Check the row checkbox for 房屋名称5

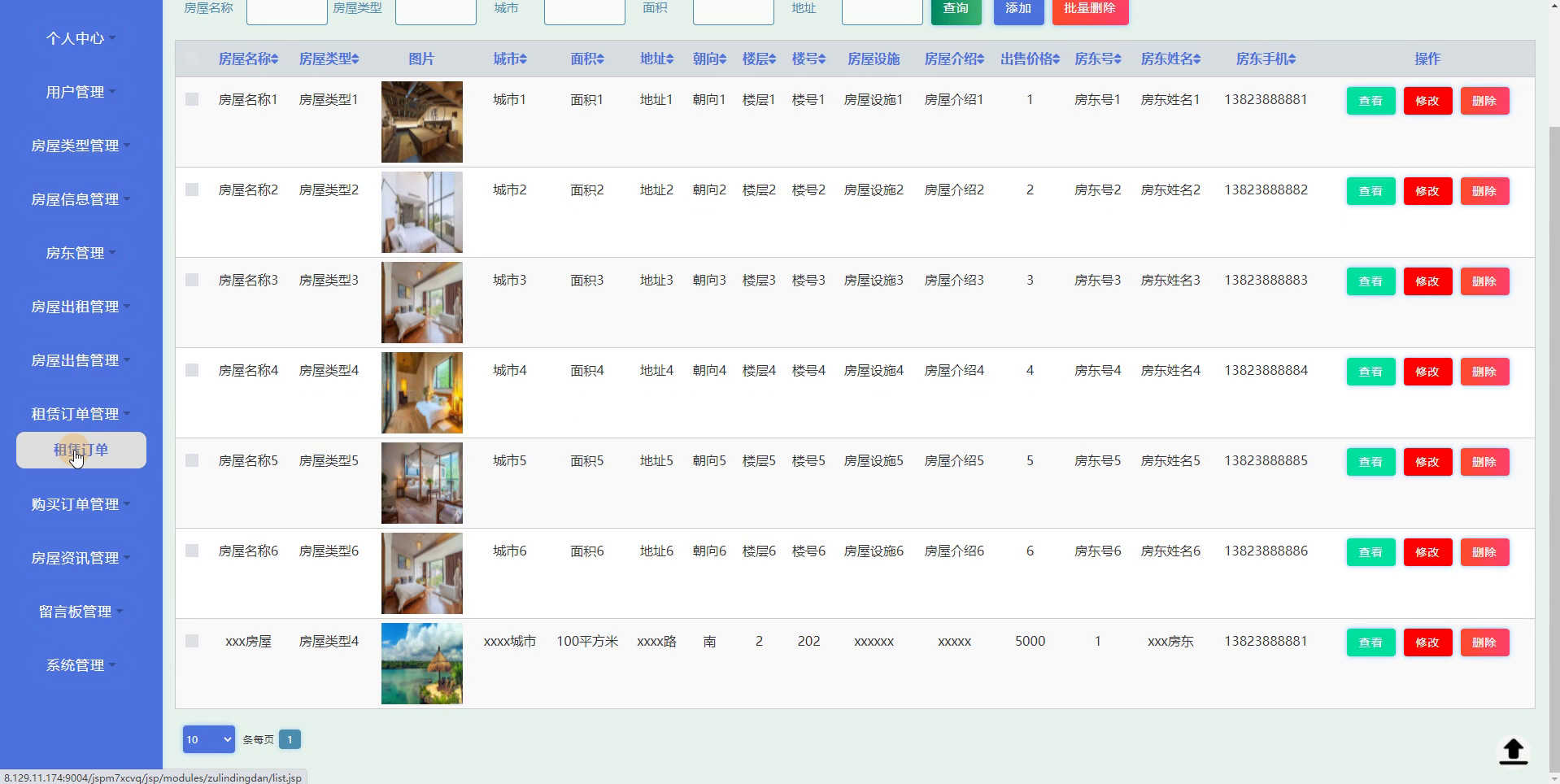pos(192,460)
